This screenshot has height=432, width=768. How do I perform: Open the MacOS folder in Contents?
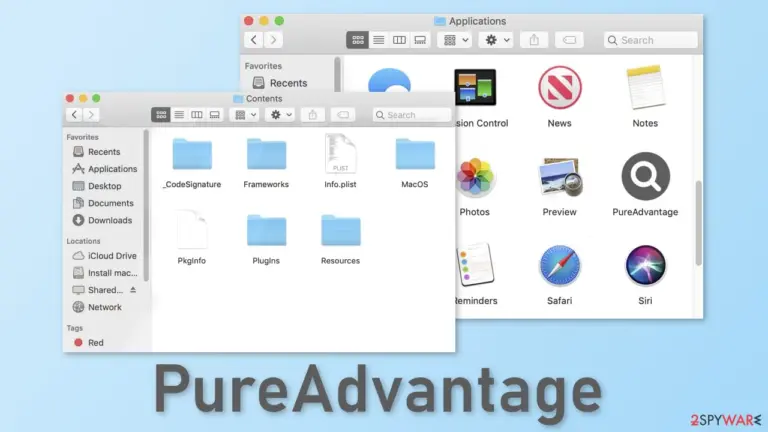(415, 154)
